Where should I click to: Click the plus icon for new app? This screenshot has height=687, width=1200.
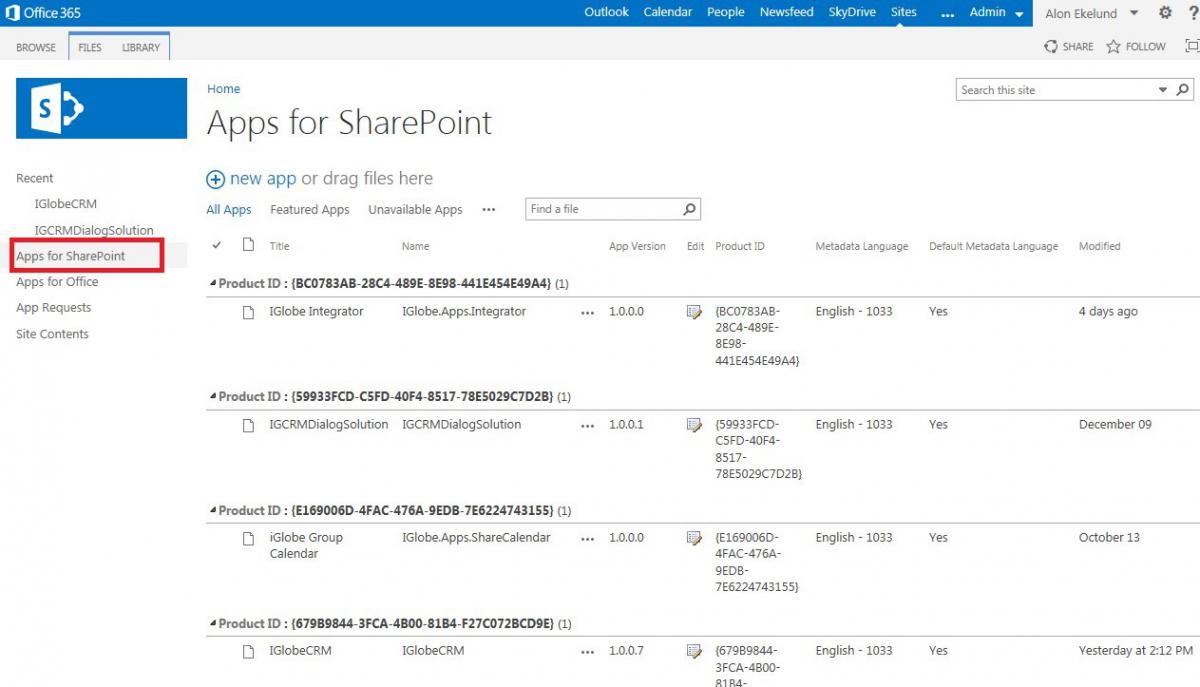pos(215,180)
